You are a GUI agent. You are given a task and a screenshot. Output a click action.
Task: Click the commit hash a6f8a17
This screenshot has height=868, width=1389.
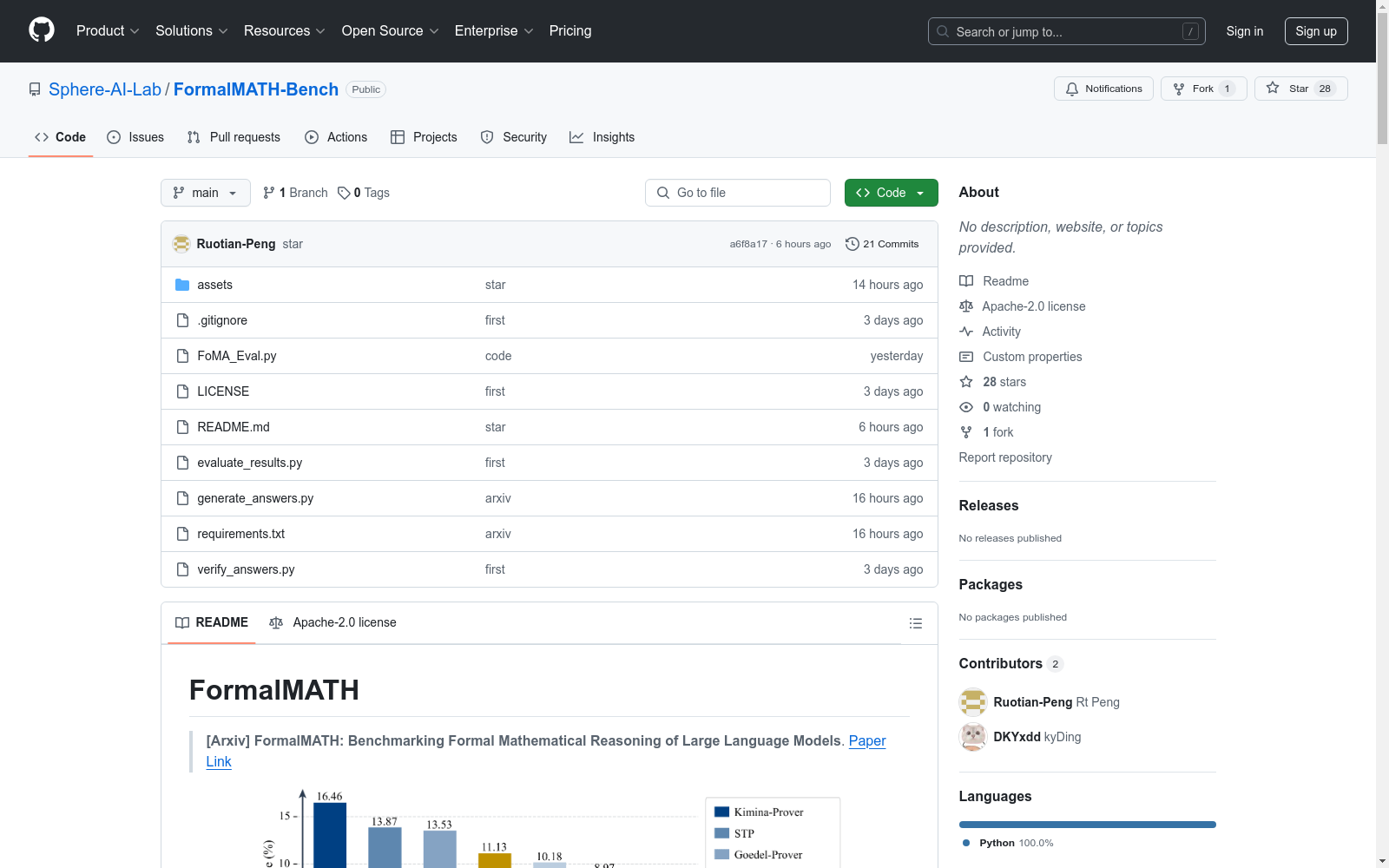[748, 244]
